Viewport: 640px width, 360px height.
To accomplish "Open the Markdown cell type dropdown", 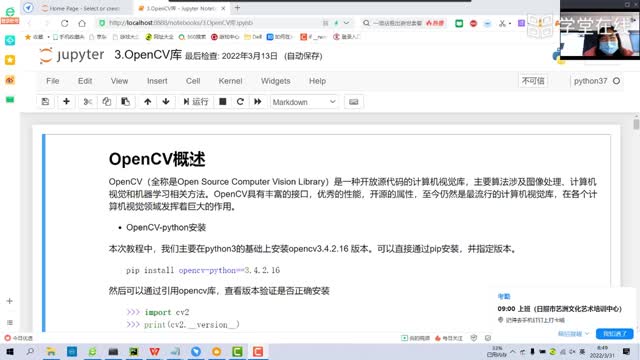I will pos(304,102).
